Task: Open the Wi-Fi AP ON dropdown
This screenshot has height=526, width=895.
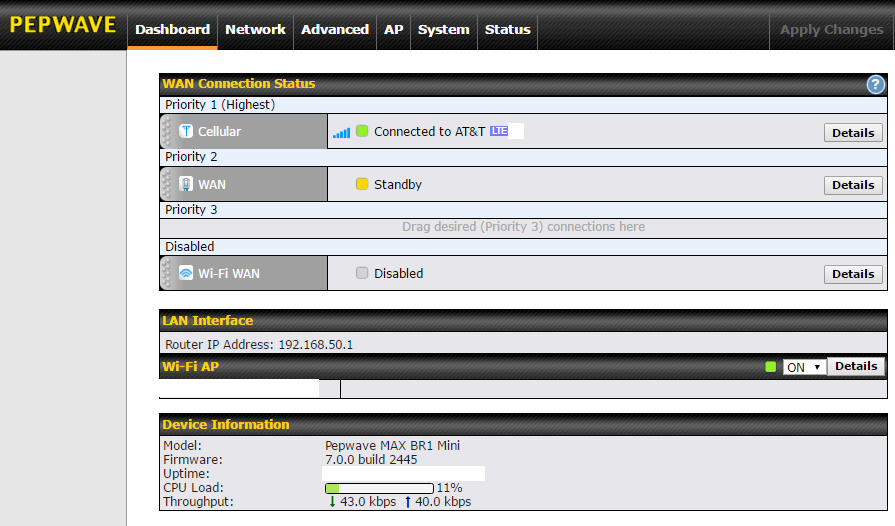Action: tap(803, 367)
